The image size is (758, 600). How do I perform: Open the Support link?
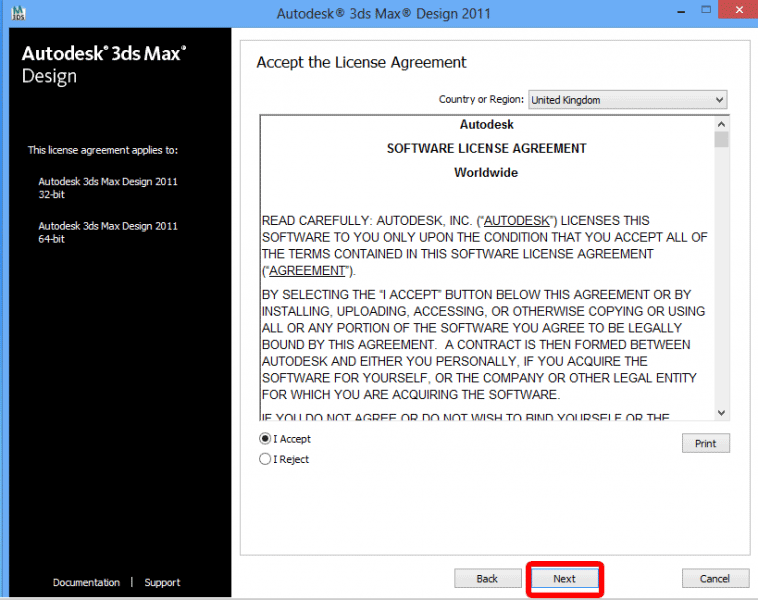(162, 583)
